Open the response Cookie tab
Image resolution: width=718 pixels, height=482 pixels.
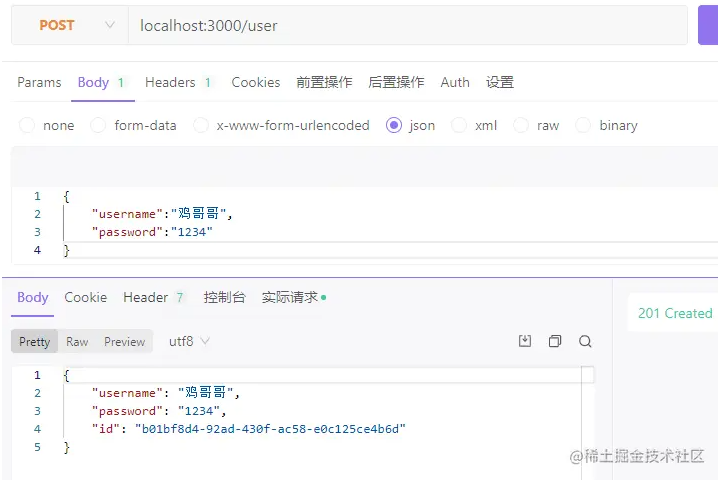86,298
